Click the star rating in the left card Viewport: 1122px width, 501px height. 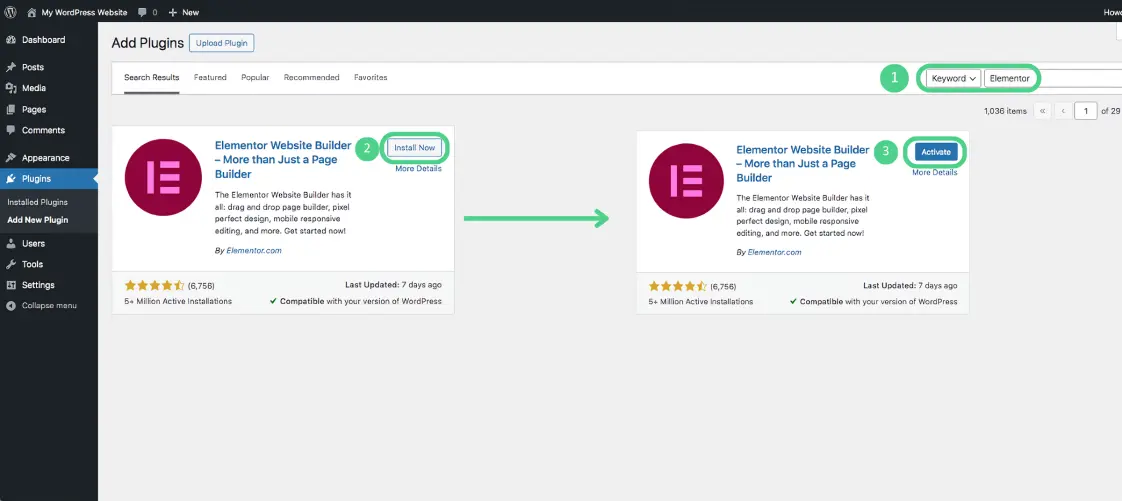[x=155, y=285]
